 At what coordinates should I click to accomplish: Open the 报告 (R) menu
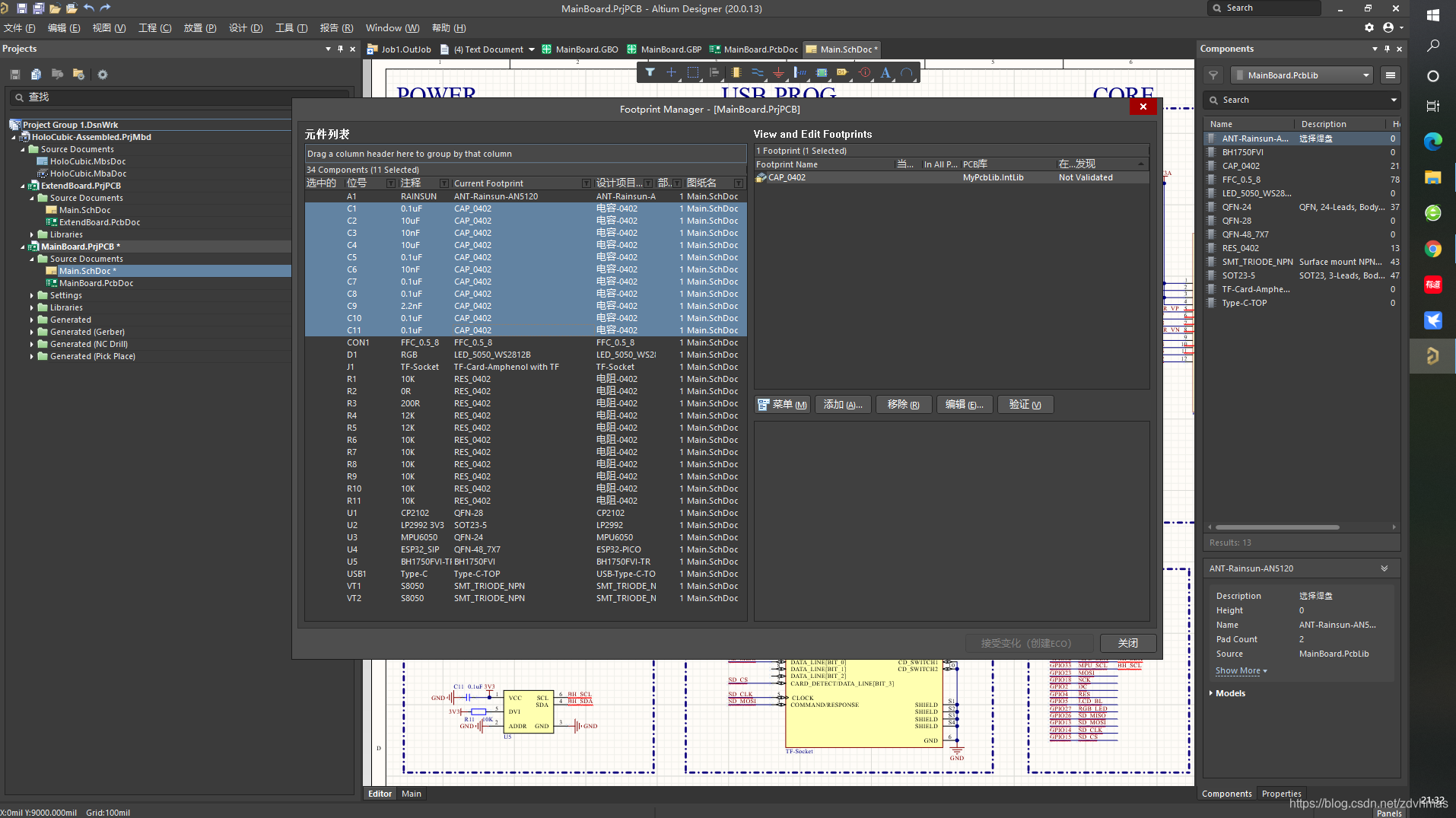click(x=336, y=28)
